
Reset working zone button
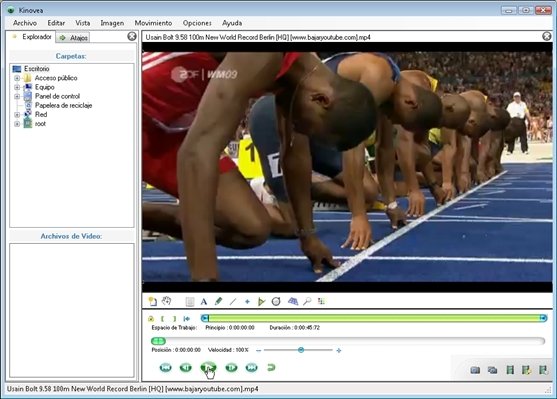coord(186,318)
